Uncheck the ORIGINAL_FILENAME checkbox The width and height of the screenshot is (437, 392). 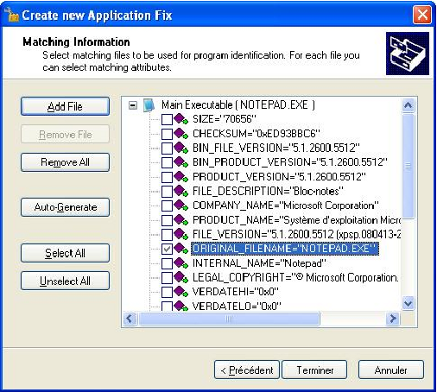[x=167, y=249]
